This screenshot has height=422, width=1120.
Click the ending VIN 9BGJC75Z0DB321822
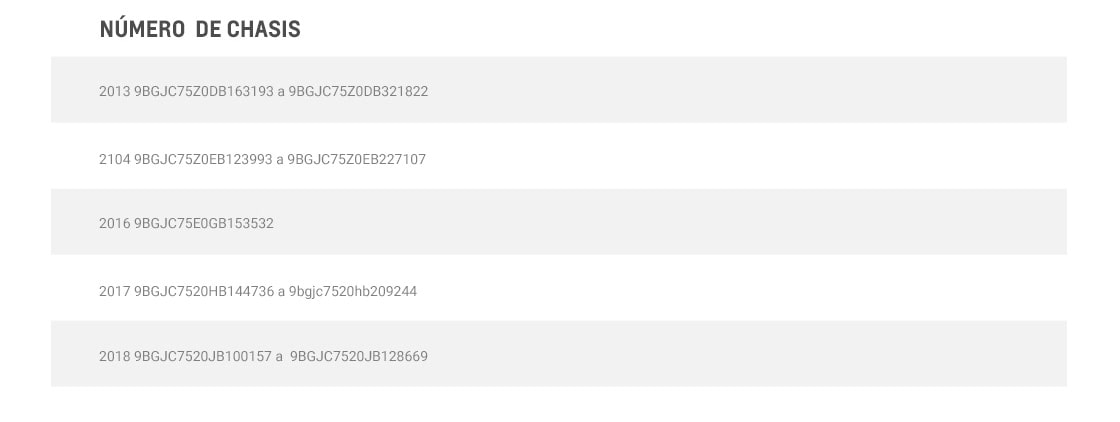[358, 91]
